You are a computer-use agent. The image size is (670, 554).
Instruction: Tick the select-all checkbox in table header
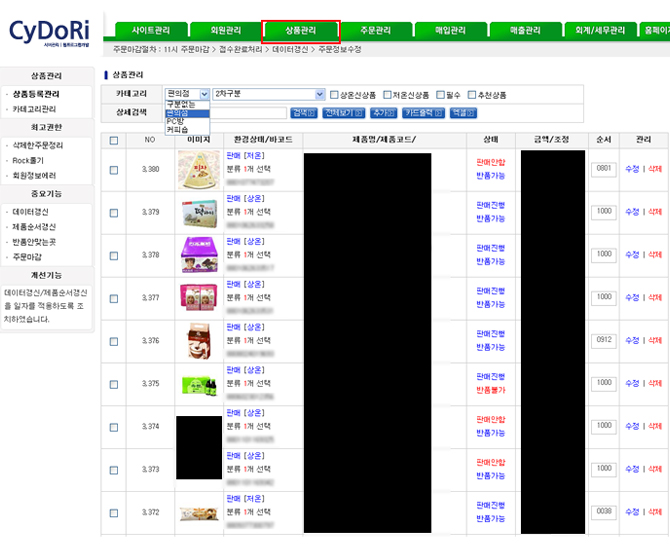(114, 140)
